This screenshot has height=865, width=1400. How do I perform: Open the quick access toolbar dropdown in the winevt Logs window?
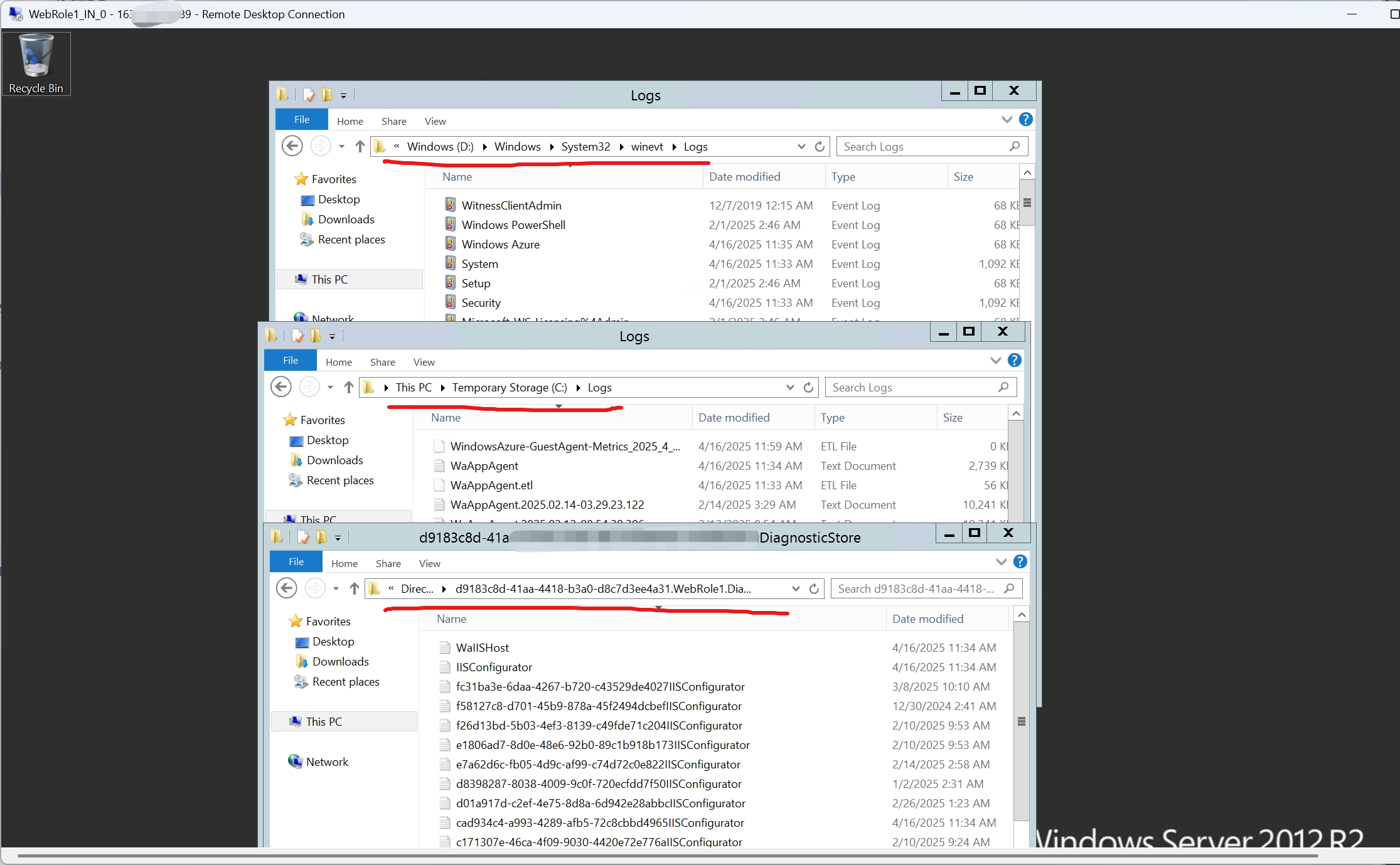click(x=343, y=96)
